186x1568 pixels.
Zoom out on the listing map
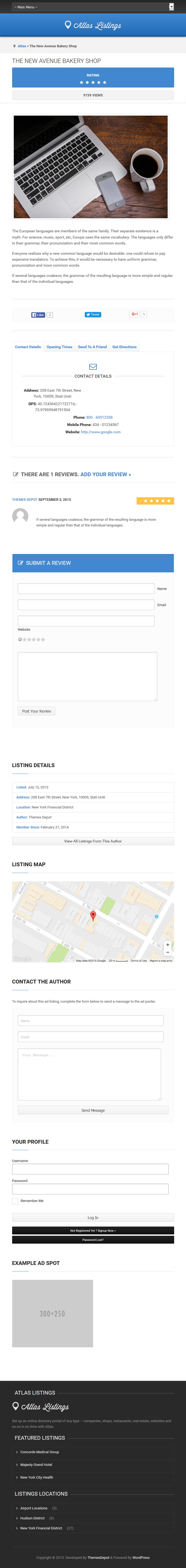(168, 953)
